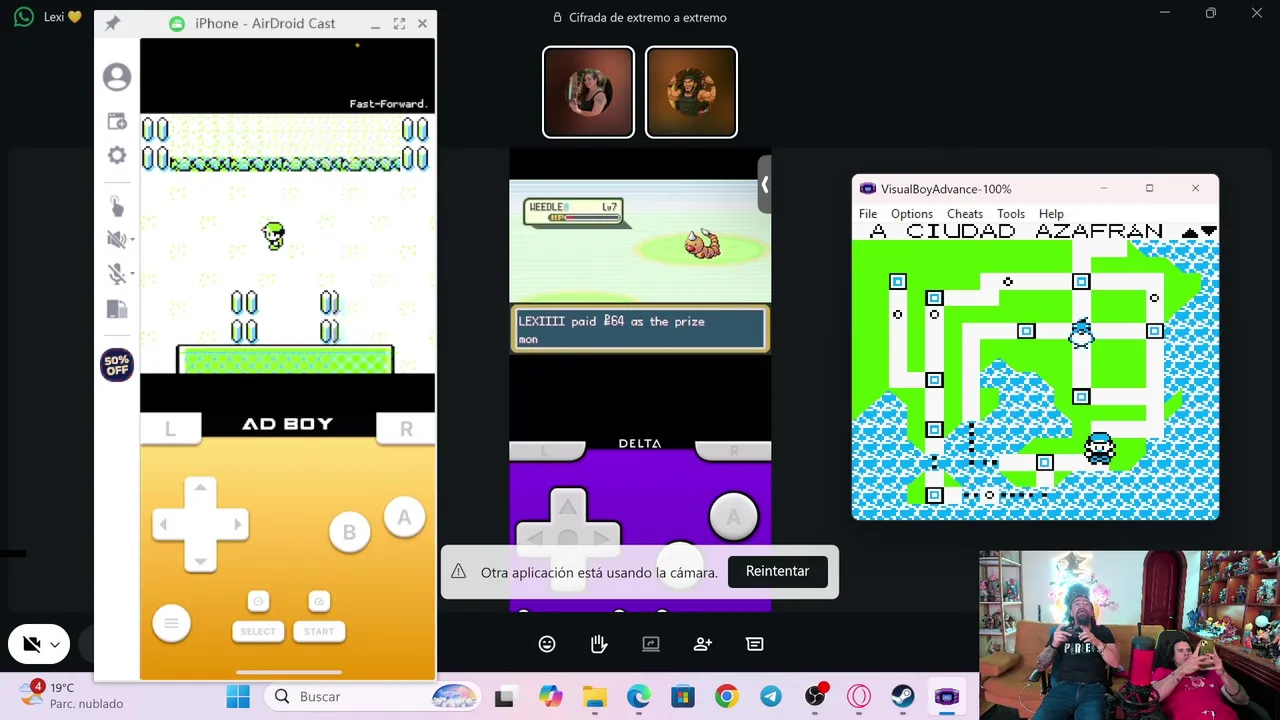The image size is (1280, 720).
Task: Open the Options menu in VisualBoyAdvance
Action: coord(912,213)
